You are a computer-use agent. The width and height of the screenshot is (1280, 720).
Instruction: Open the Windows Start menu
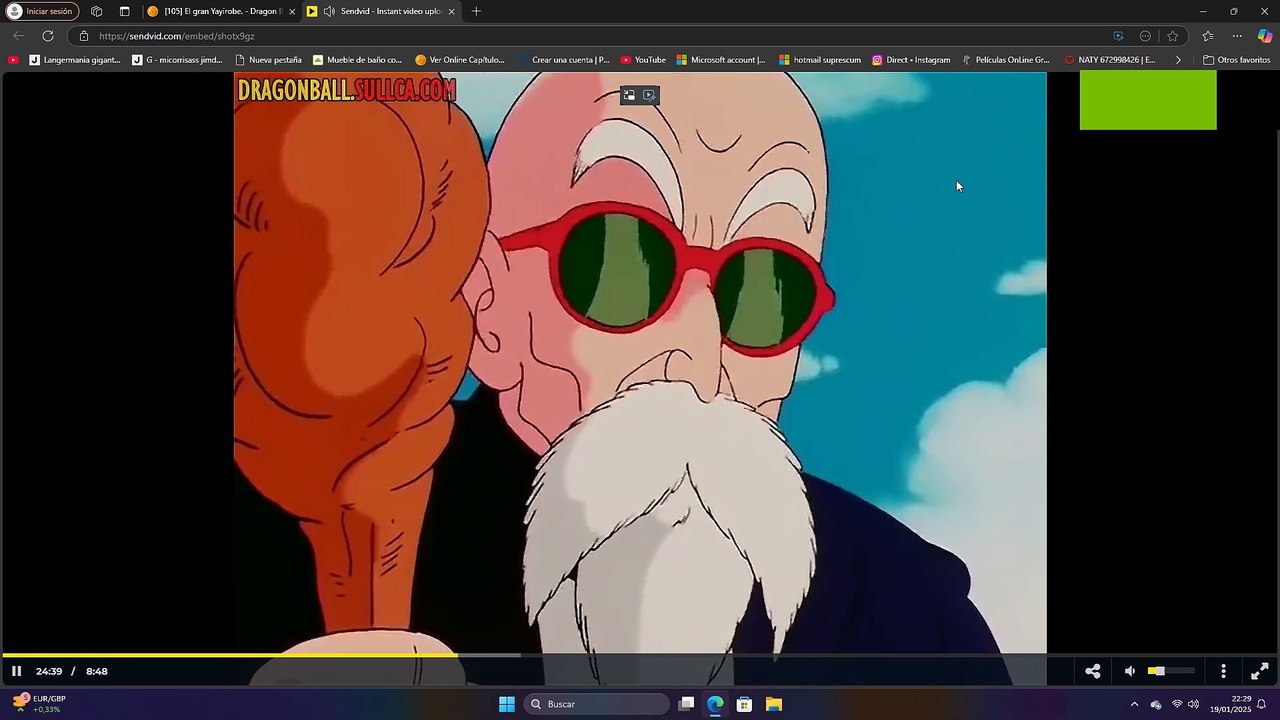506,704
